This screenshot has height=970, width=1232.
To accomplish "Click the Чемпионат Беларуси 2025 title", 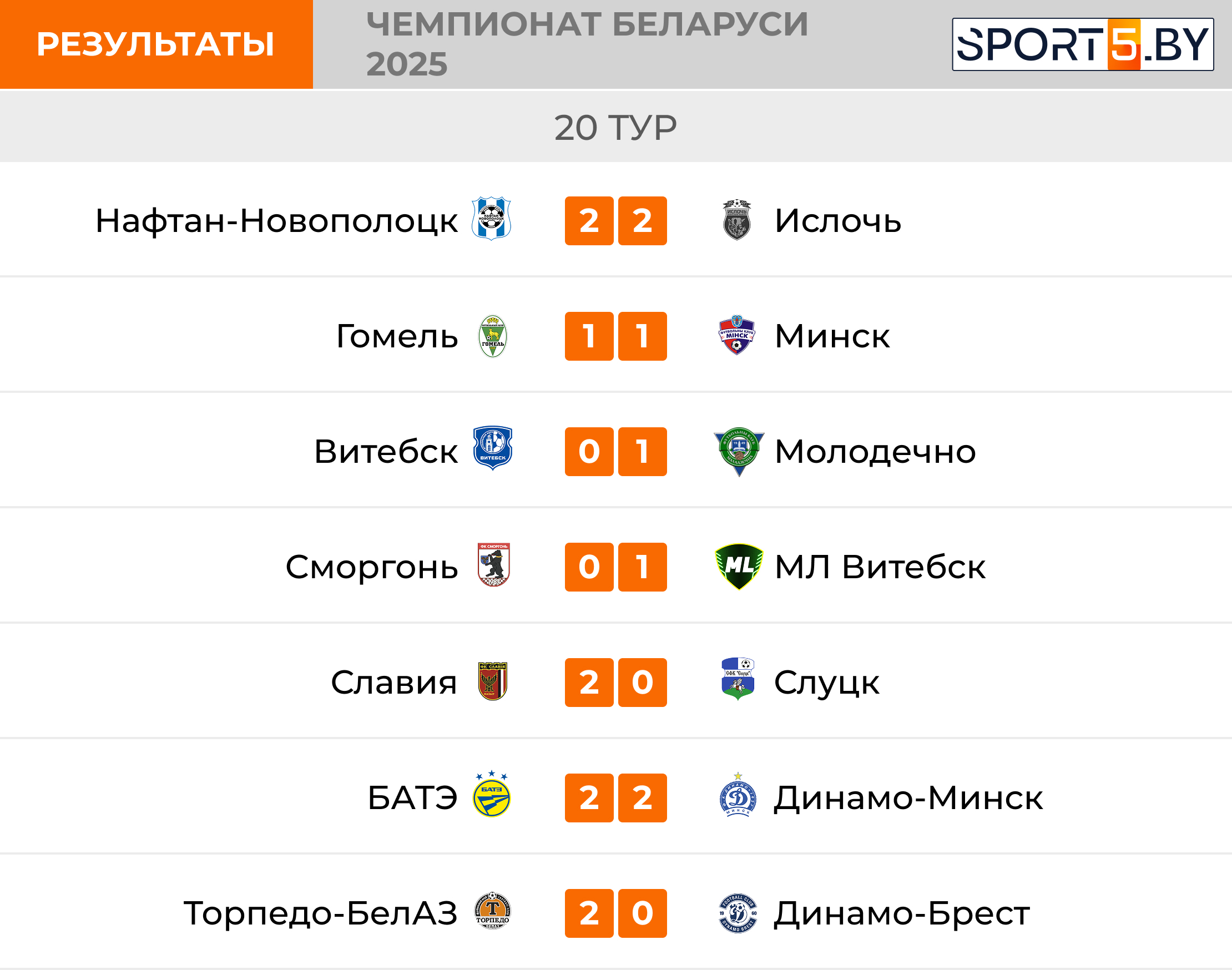I will (587, 44).
